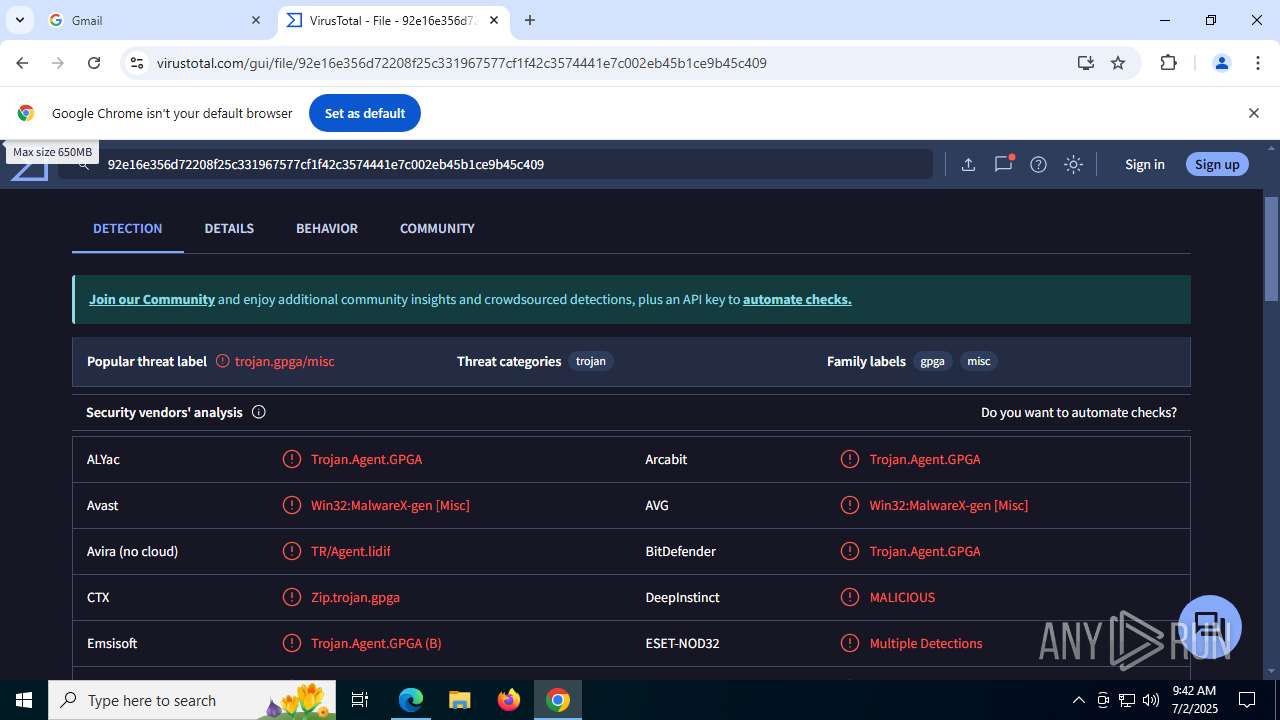The width and height of the screenshot is (1280, 720).
Task: Open the Chrome three-dot menu
Action: (1258, 63)
